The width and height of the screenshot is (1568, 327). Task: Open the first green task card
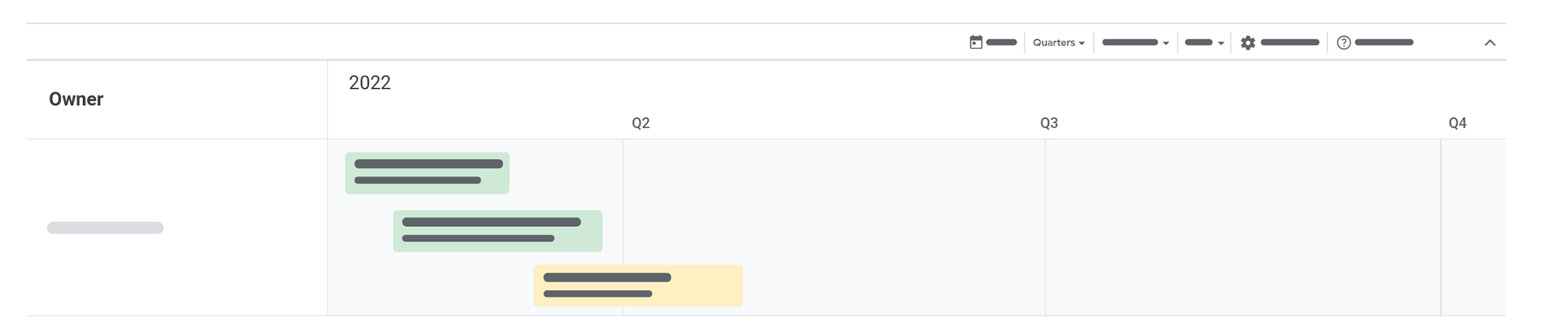coord(427,173)
